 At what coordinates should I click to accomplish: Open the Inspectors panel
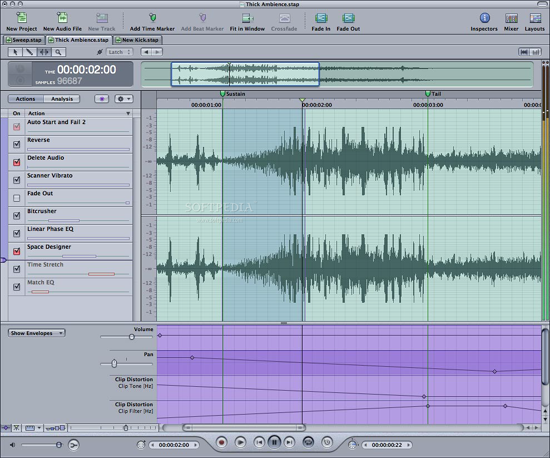(484, 18)
